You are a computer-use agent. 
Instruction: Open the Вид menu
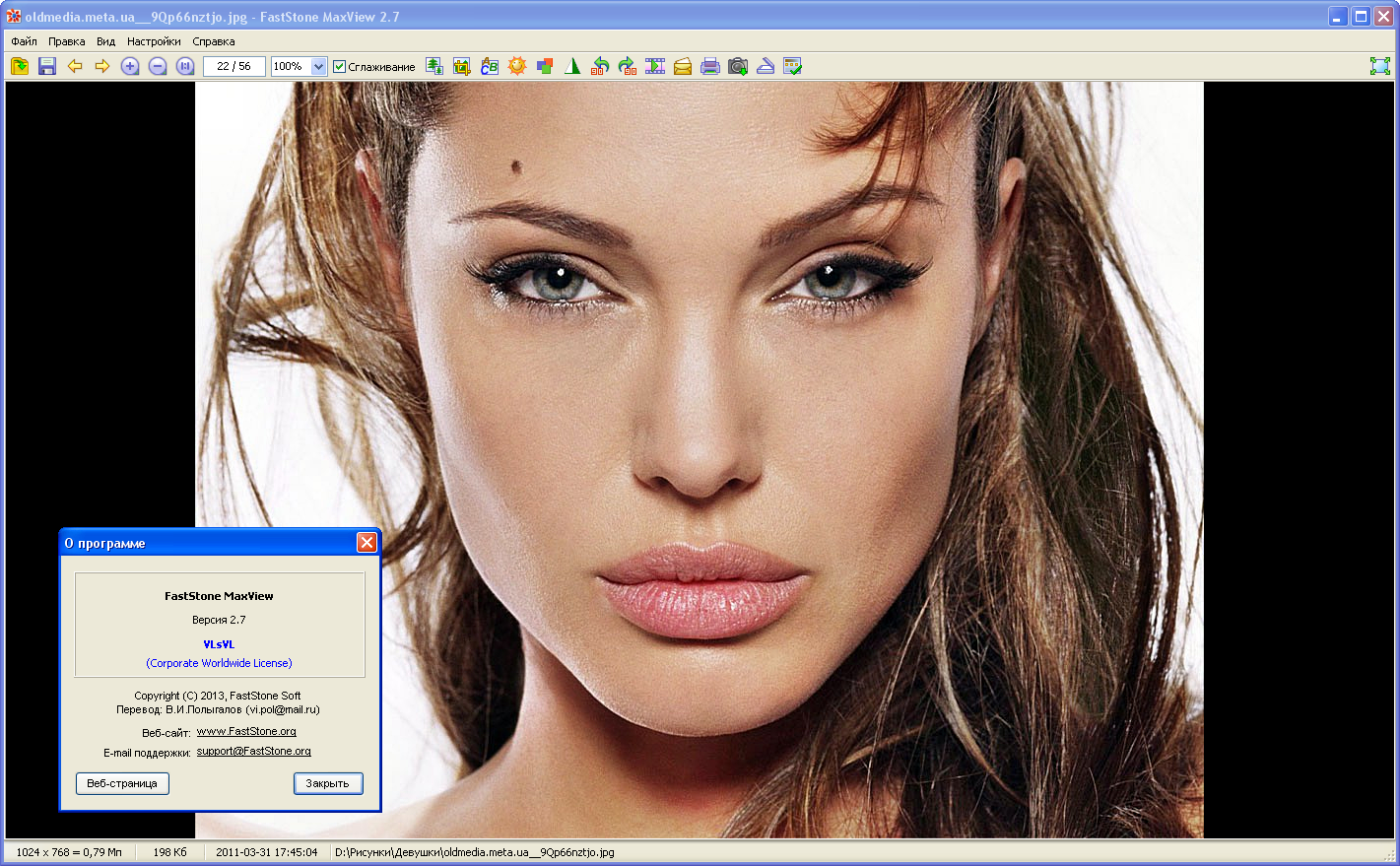coord(106,41)
